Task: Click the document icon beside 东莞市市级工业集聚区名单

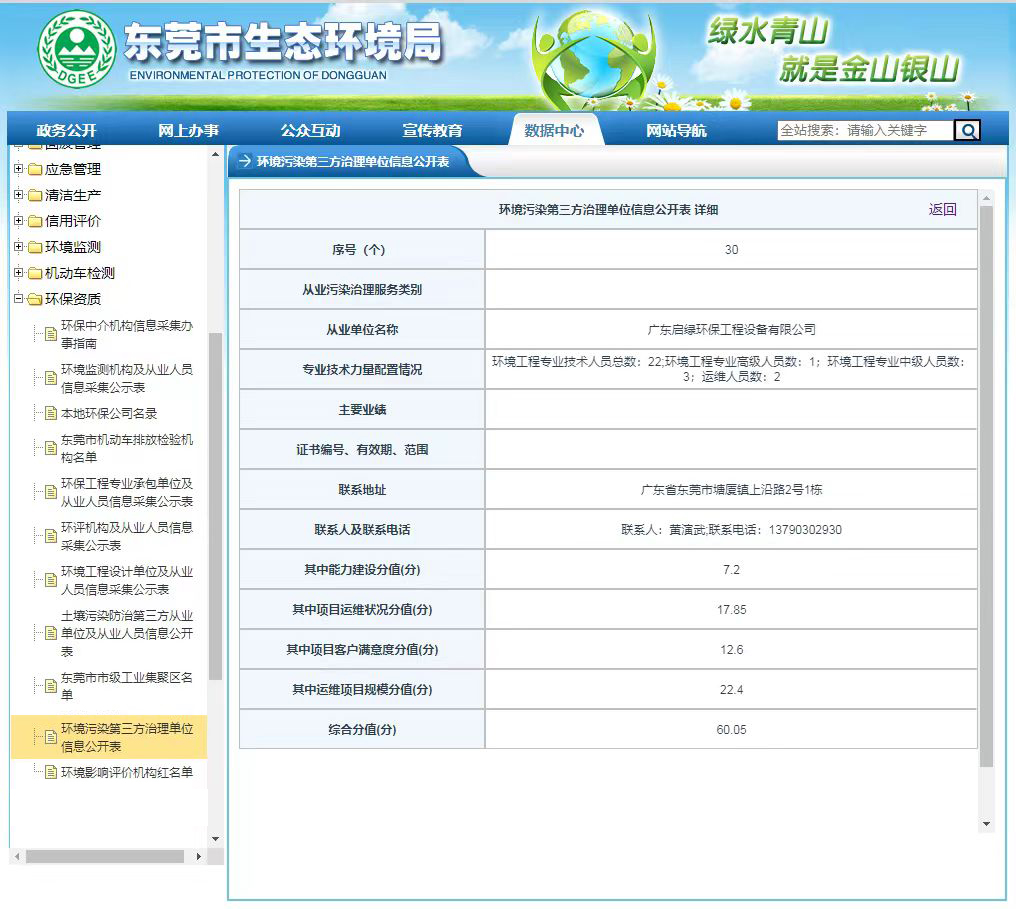Action: click(x=51, y=685)
